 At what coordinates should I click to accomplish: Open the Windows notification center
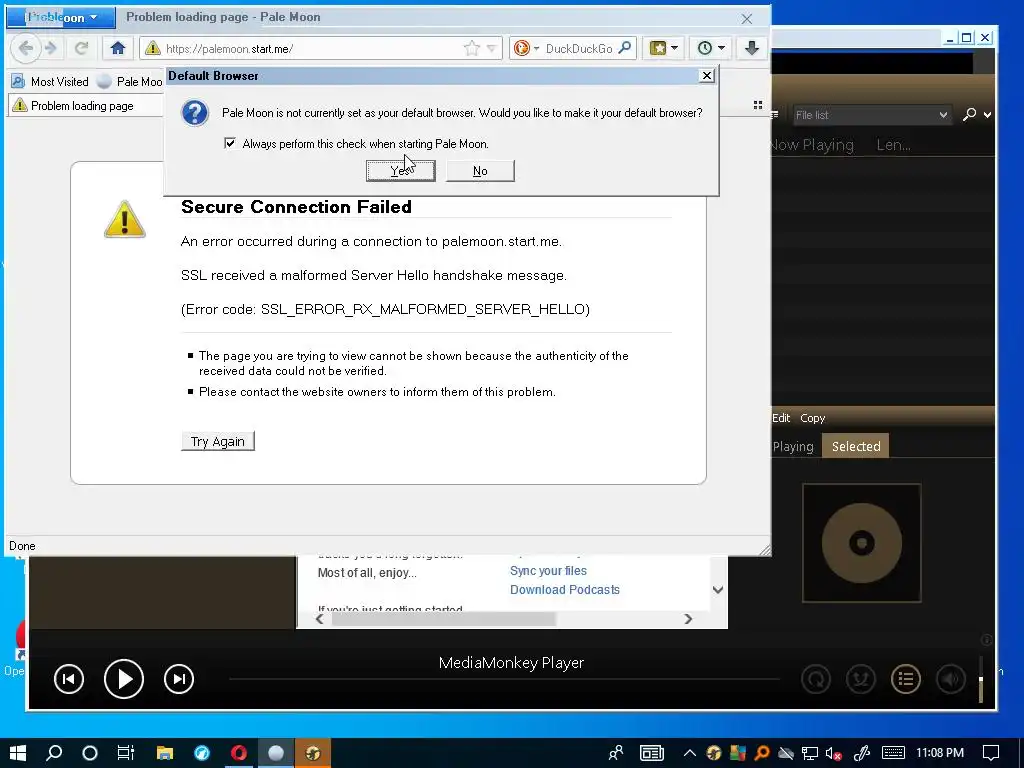tap(991, 753)
